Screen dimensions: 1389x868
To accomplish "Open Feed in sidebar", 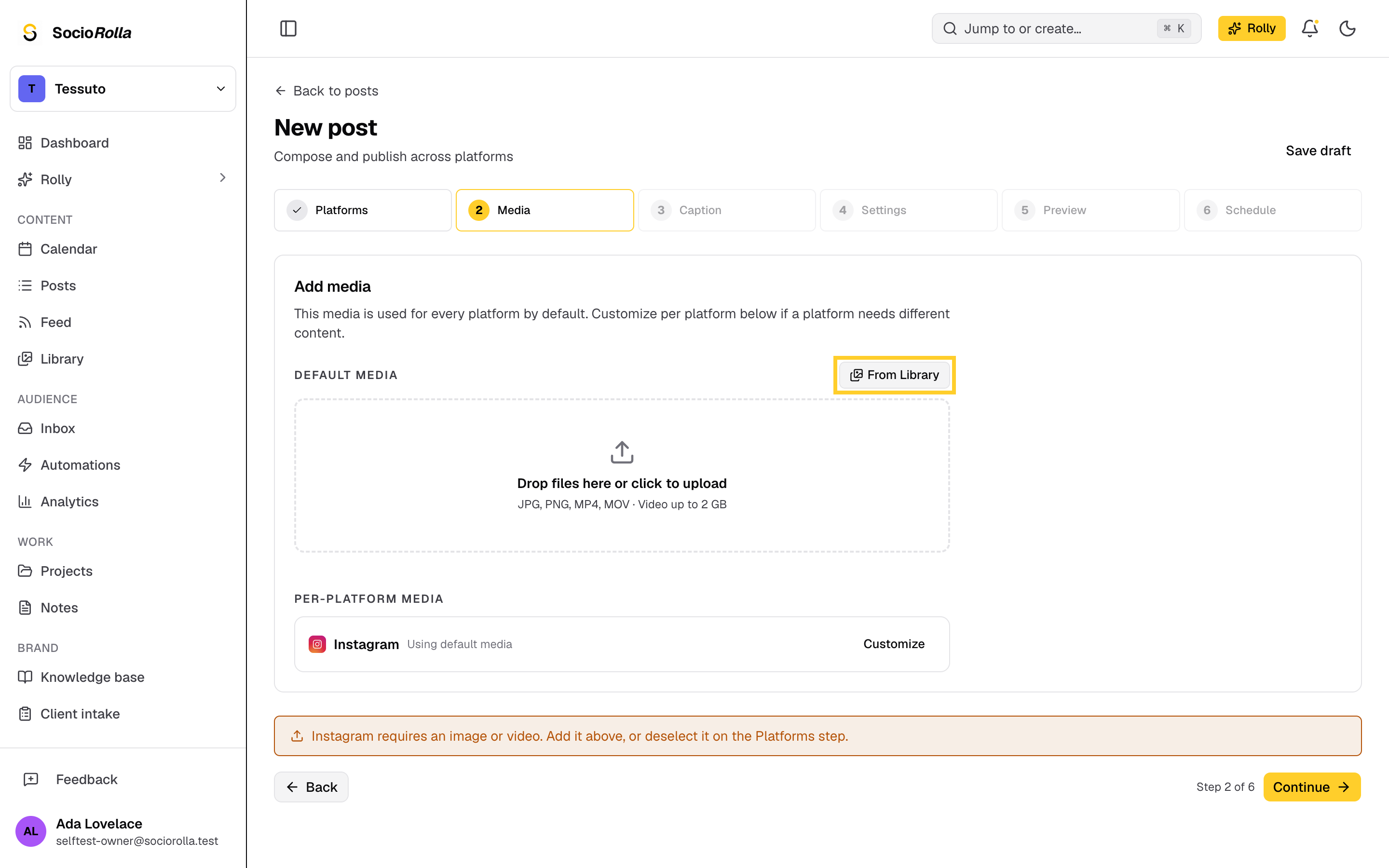I will point(123,322).
